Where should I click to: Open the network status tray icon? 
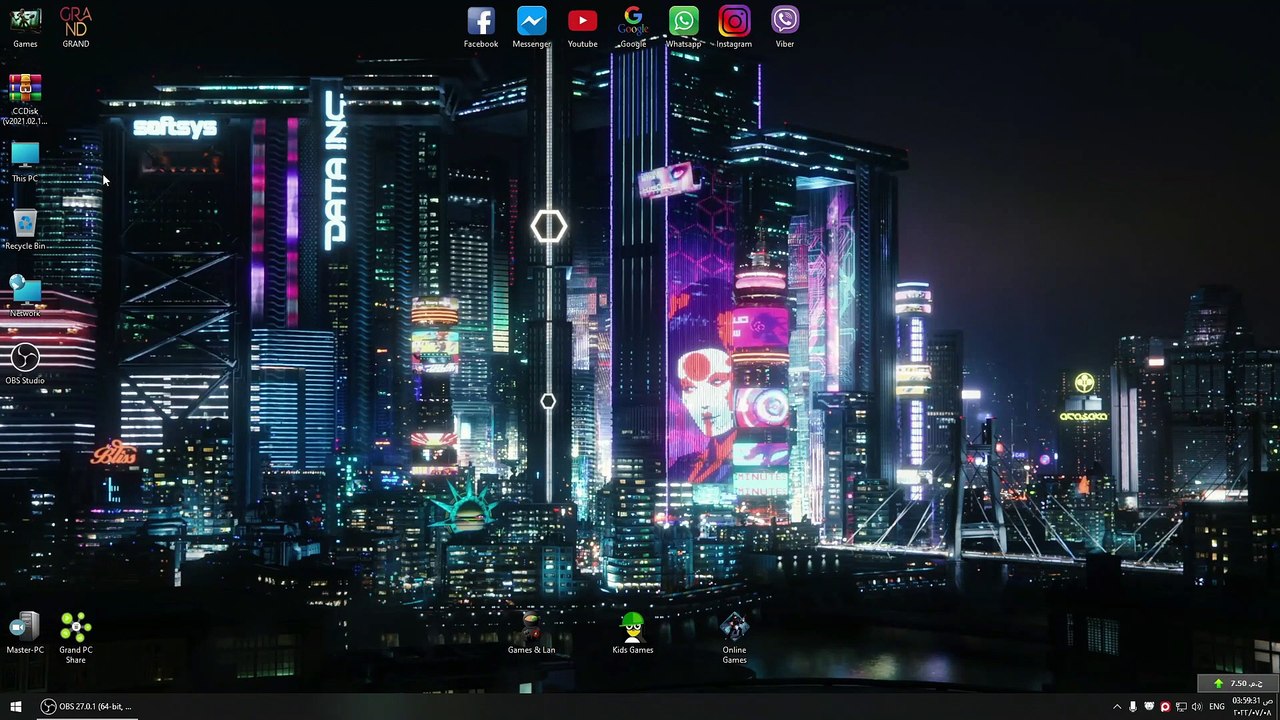pos(1181,707)
